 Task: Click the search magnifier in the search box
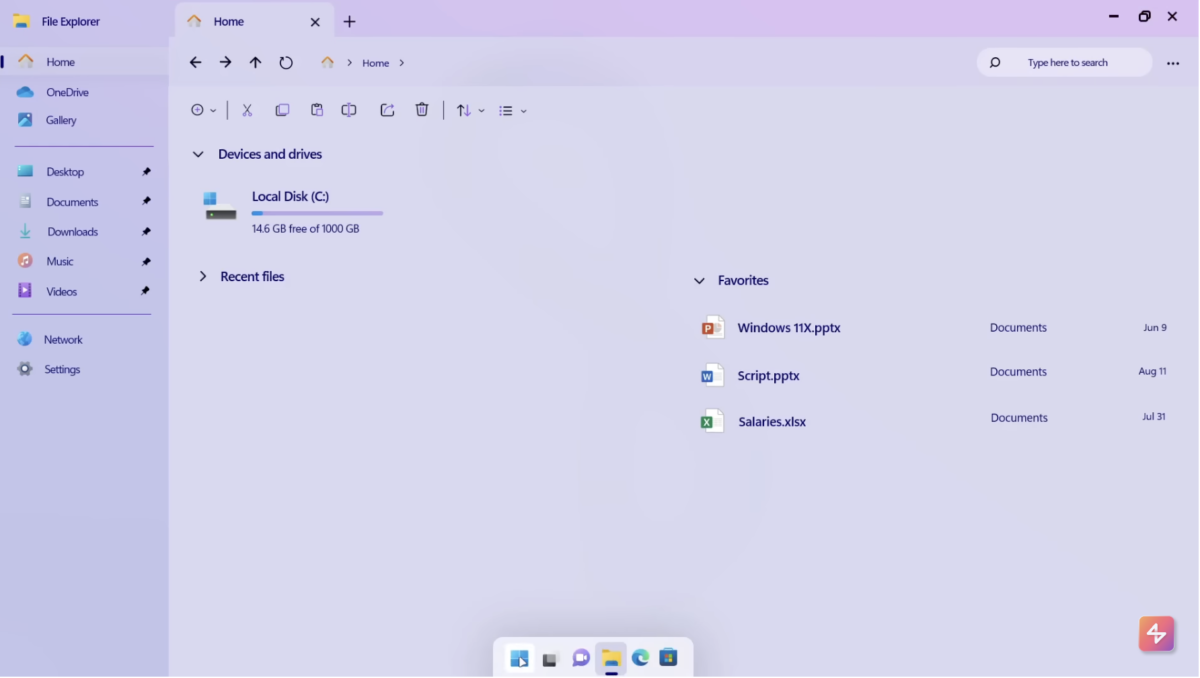994,62
